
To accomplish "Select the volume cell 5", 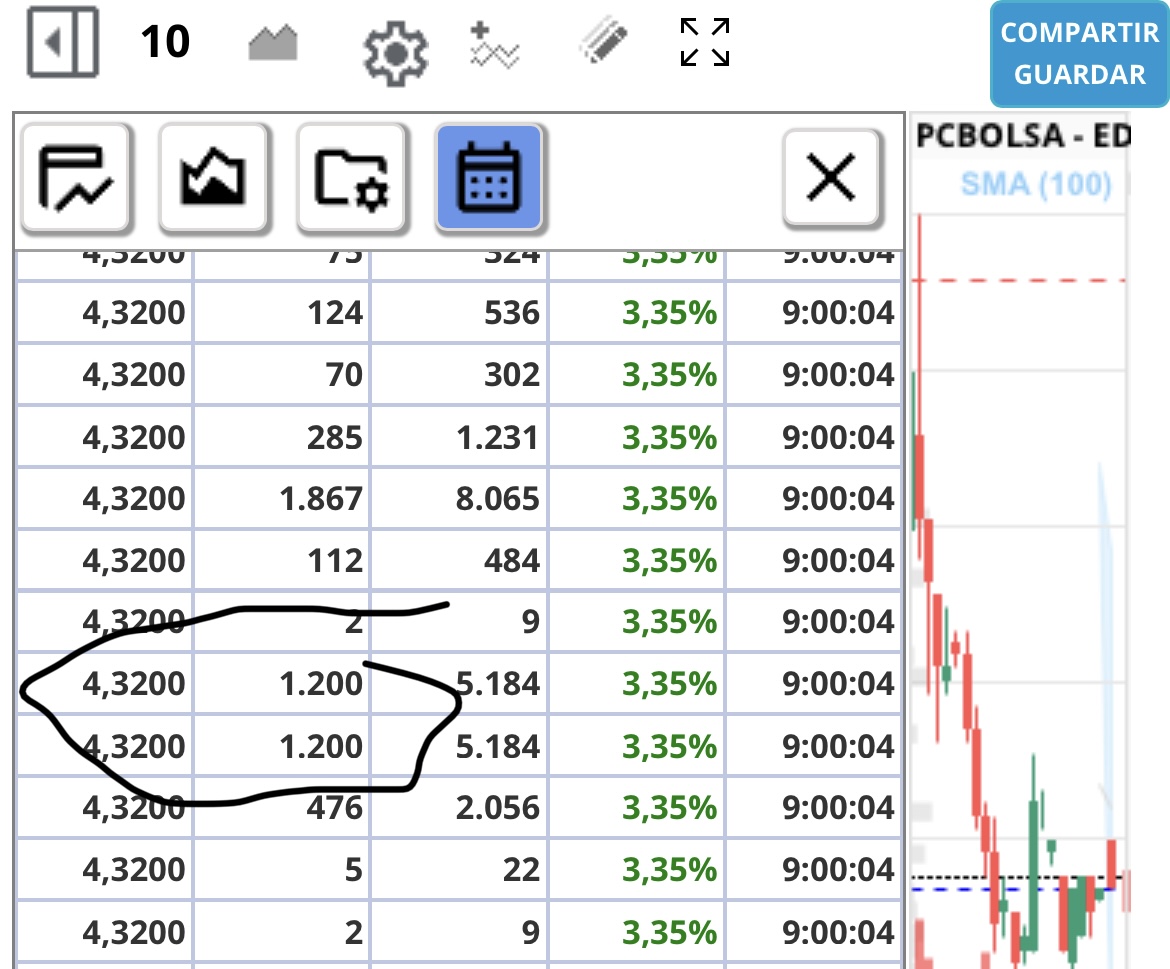I will coord(282,869).
